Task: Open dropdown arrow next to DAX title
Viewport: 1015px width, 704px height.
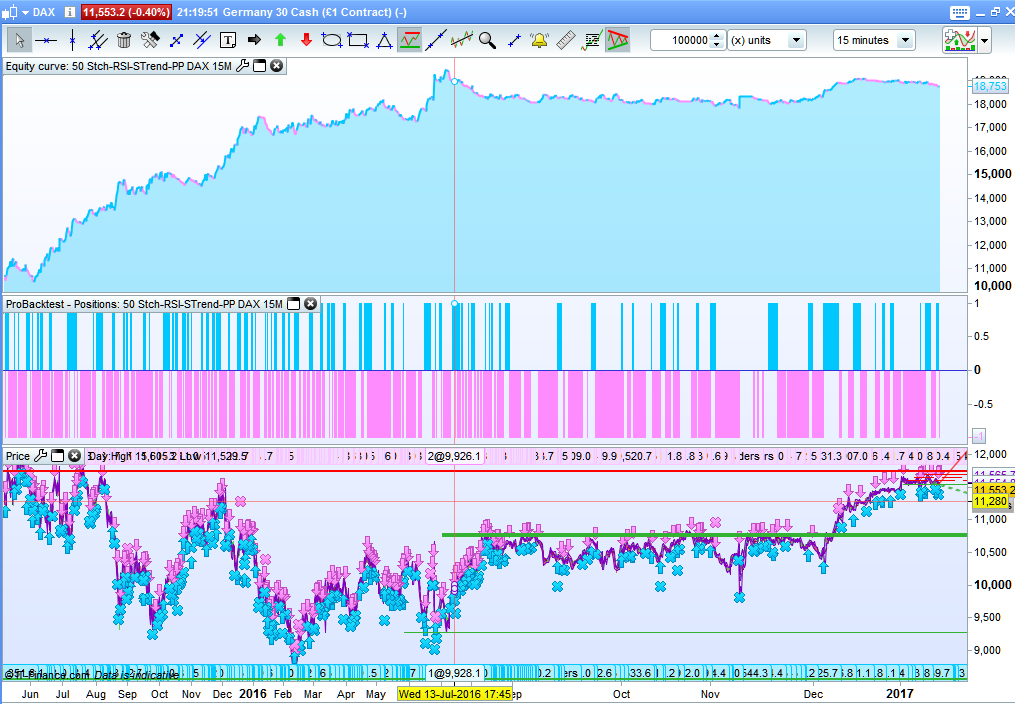Action: [x=25, y=12]
